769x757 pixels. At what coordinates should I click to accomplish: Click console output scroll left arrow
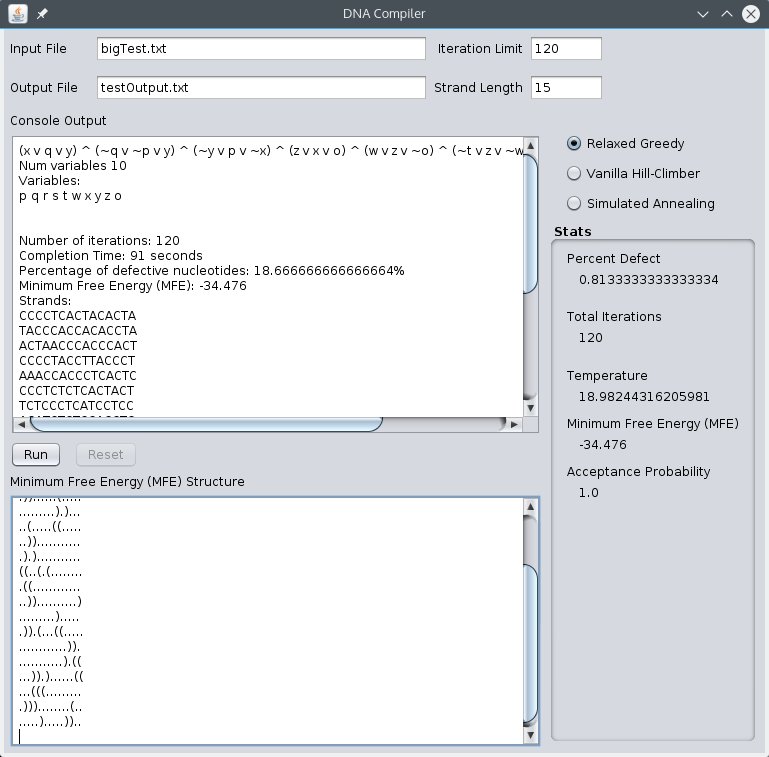[21, 425]
